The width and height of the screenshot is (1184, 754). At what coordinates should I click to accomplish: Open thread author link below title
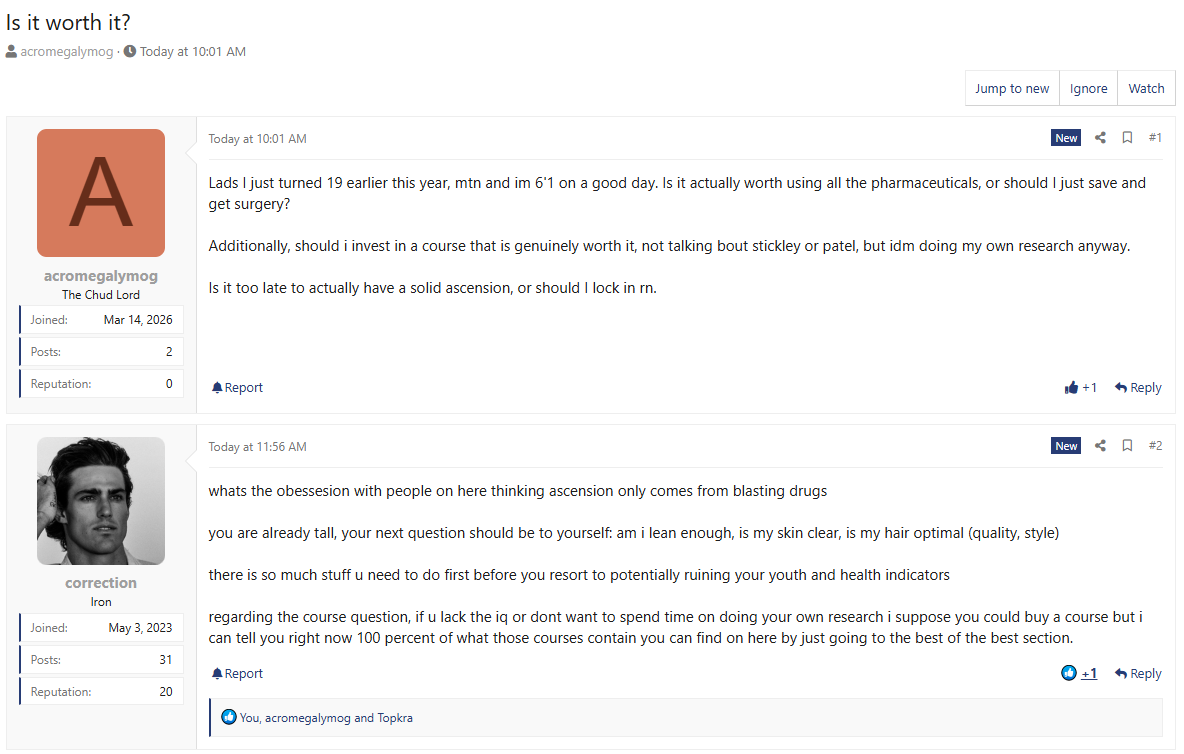(66, 52)
